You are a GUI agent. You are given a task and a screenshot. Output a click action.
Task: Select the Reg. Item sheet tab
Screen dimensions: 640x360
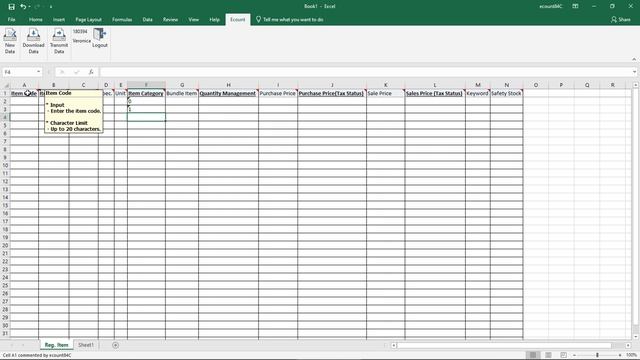pyautogui.click(x=57, y=345)
